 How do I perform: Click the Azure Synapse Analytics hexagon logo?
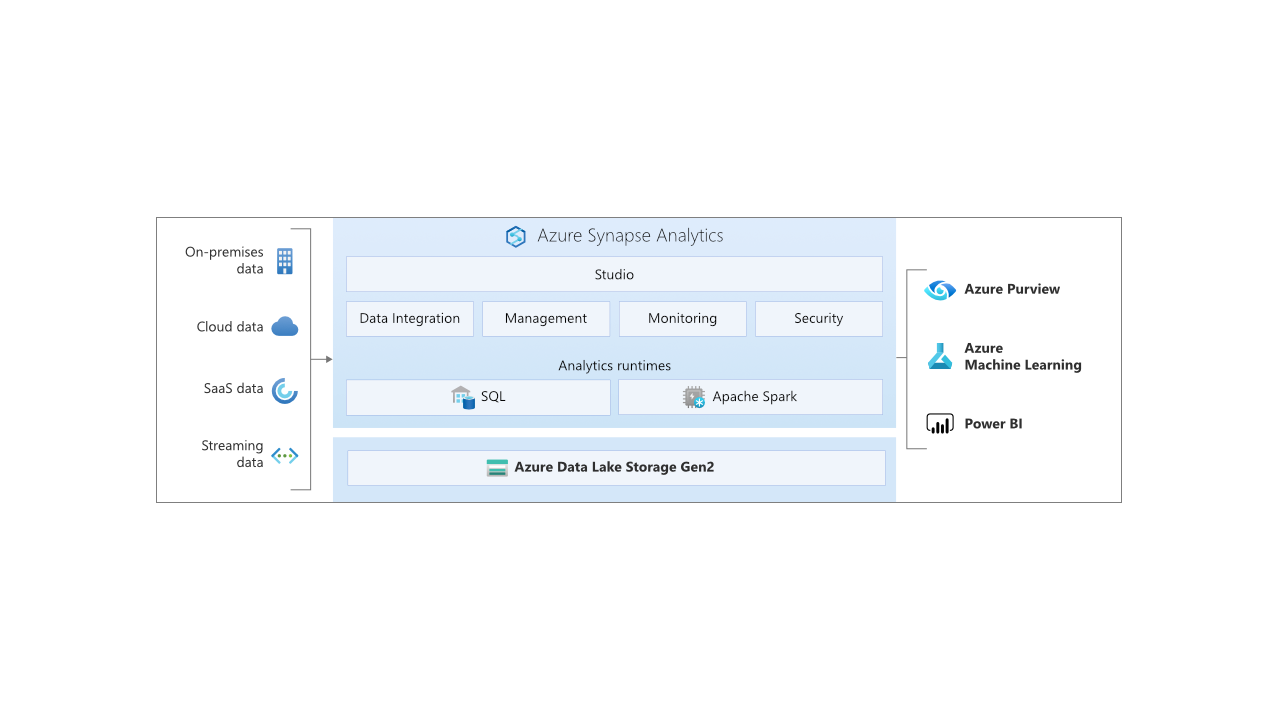[516, 237]
